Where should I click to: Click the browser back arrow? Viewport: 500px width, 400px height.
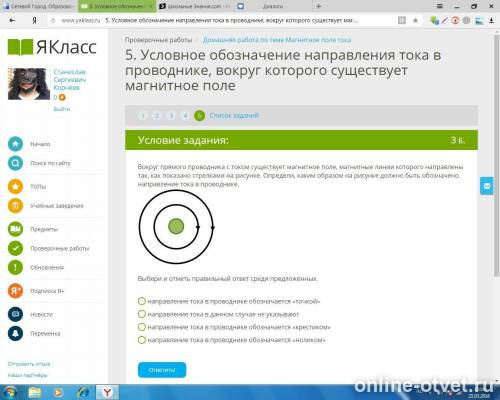pyautogui.click(x=12, y=20)
